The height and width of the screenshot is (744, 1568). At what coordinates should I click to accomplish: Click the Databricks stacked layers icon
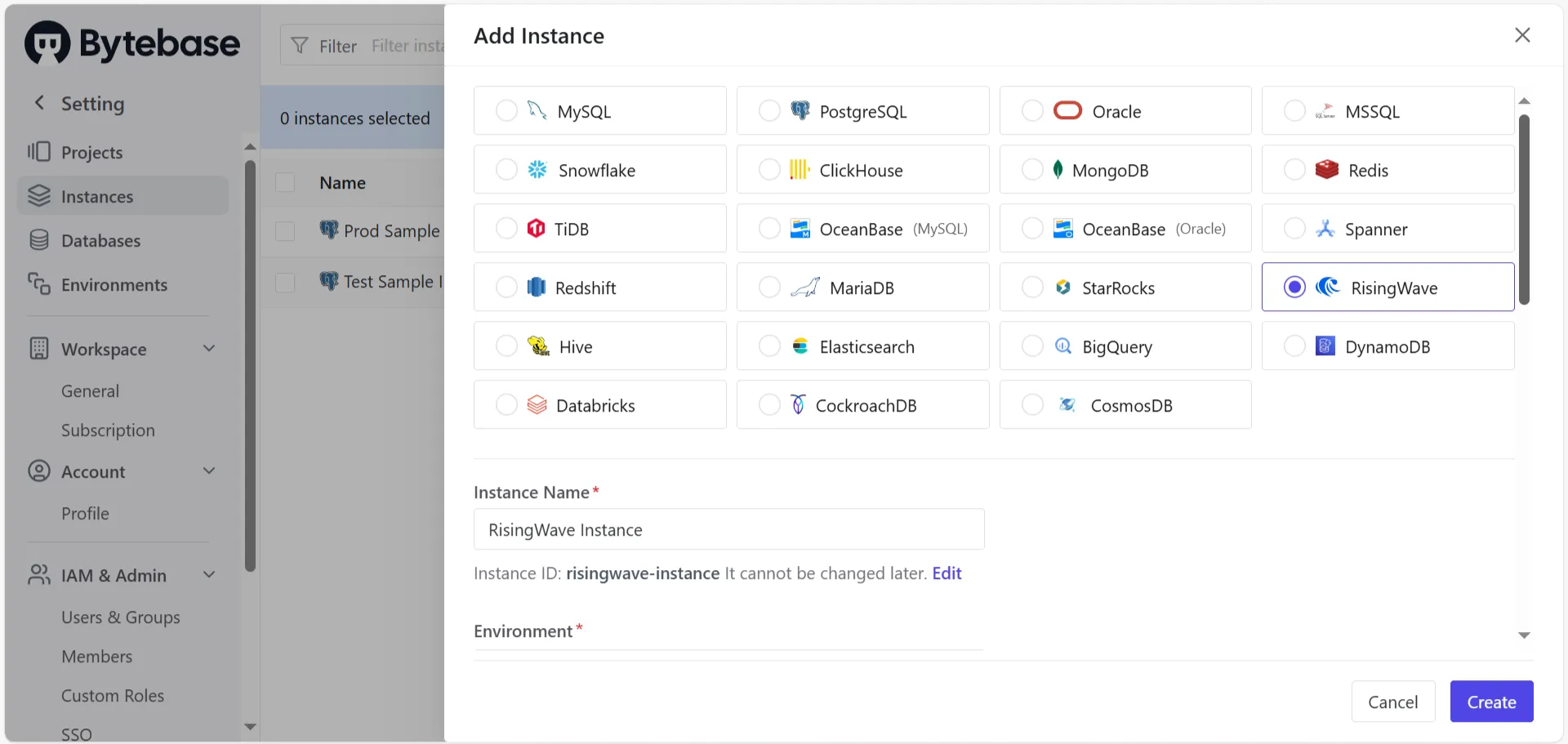[537, 404]
